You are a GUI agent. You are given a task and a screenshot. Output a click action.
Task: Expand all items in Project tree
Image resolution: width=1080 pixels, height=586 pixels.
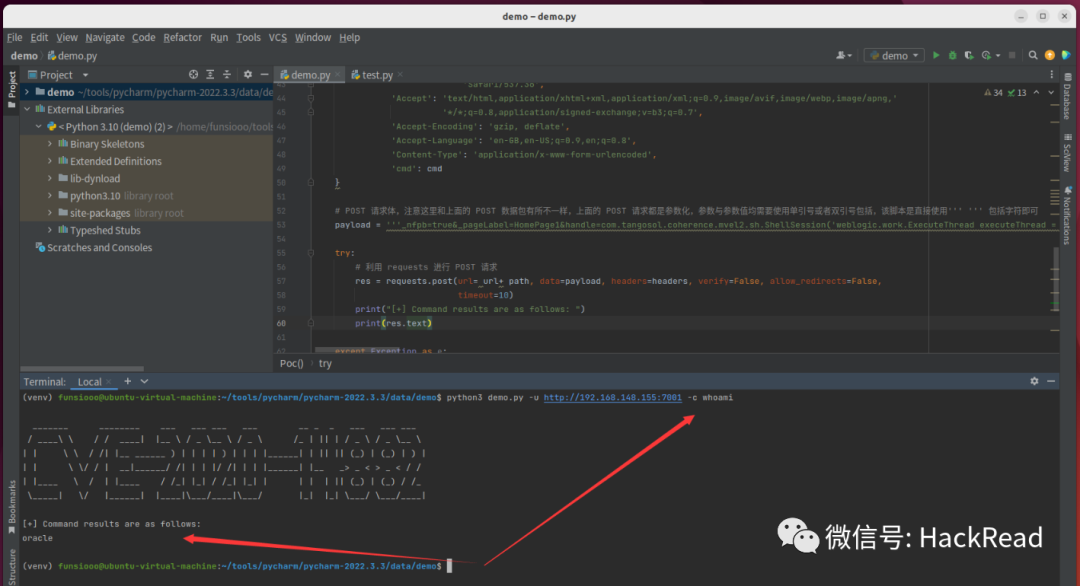(210, 74)
